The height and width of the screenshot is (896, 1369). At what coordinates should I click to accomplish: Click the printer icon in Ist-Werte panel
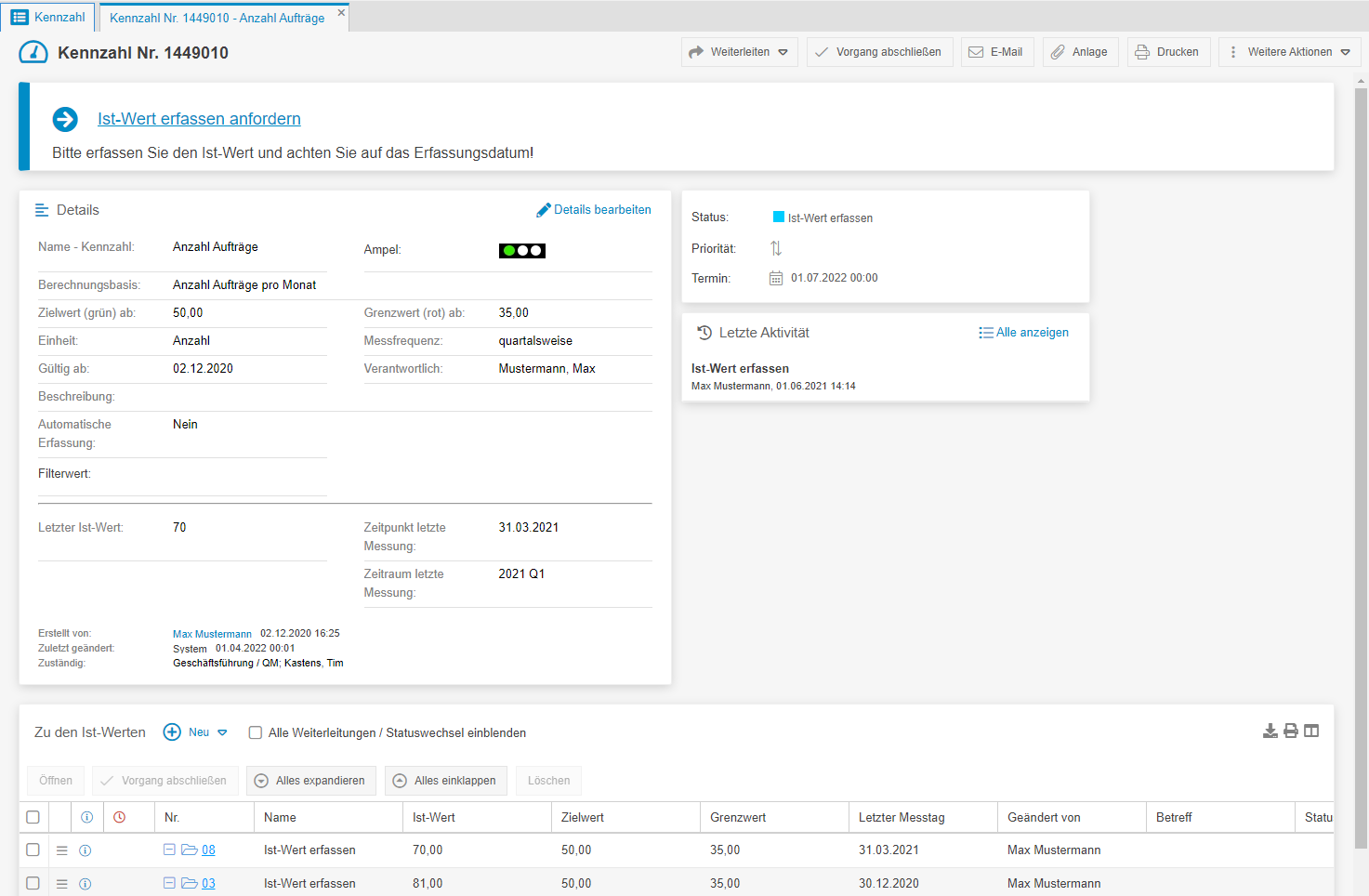(1291, 731)
